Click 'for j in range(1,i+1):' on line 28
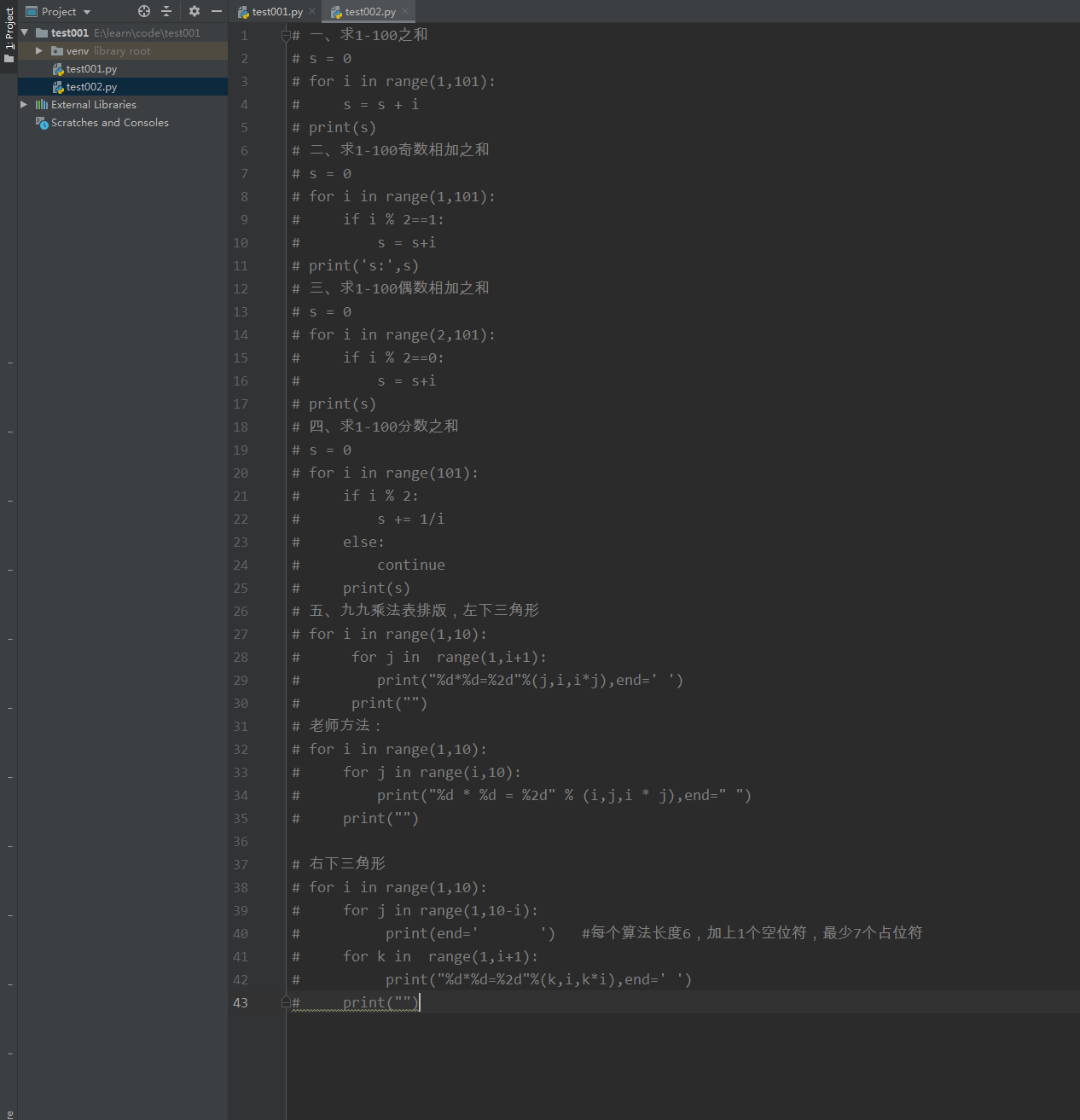1080x1120 pixels. [x=449, y=658]
